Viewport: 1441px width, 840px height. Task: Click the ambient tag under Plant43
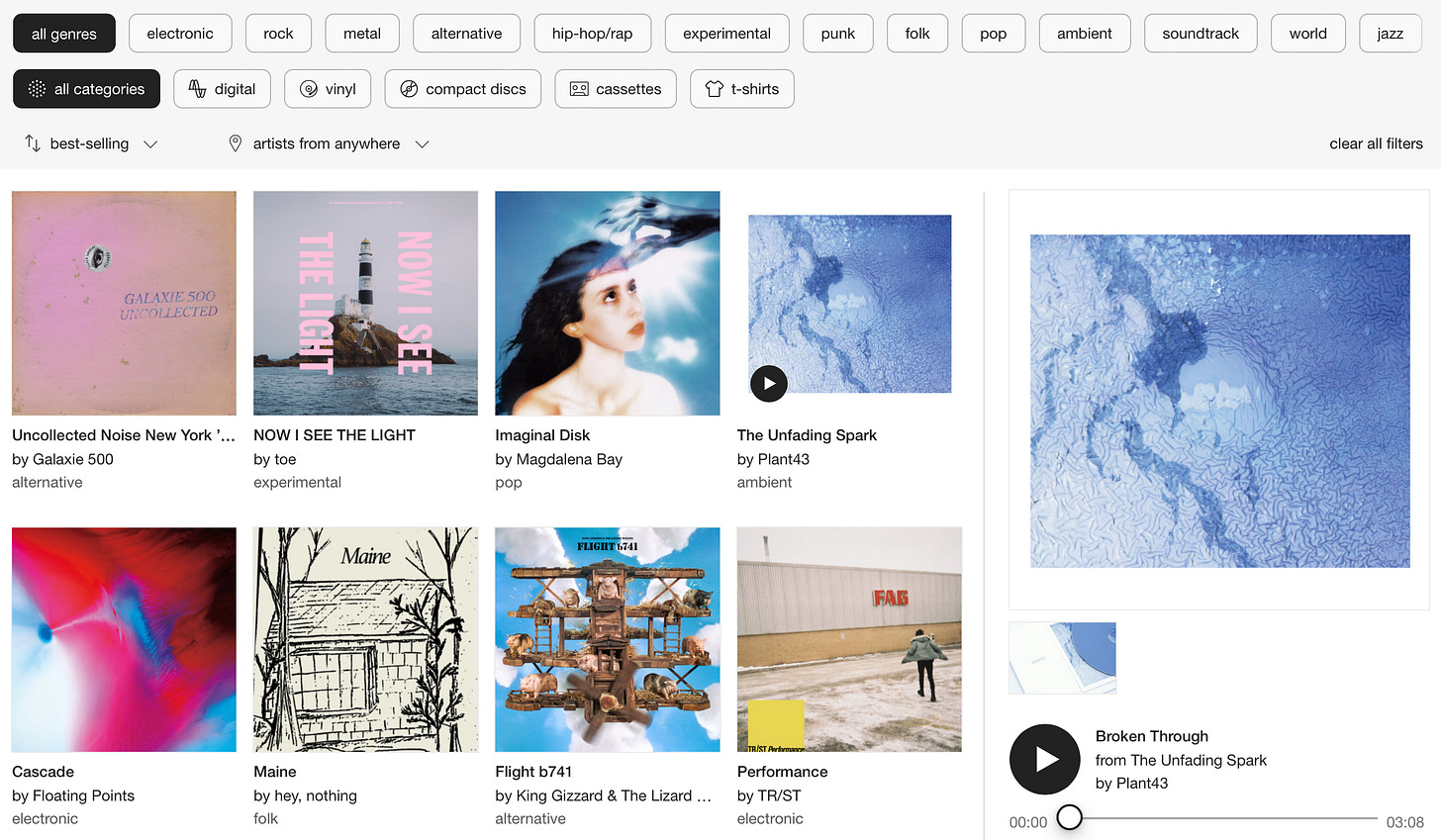[x=764, y=483]
